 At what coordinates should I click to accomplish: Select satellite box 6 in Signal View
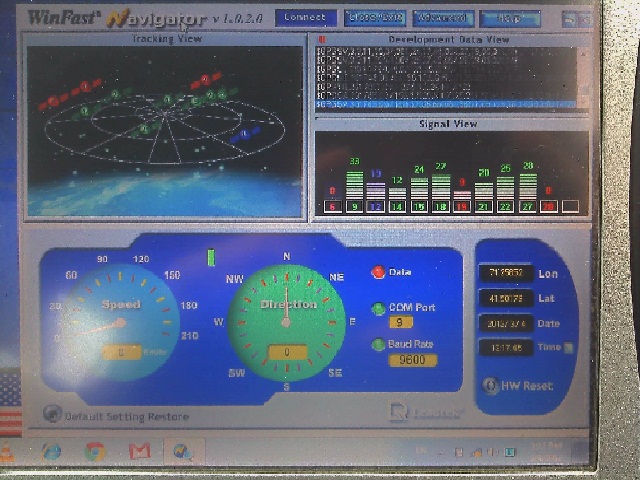333,207
